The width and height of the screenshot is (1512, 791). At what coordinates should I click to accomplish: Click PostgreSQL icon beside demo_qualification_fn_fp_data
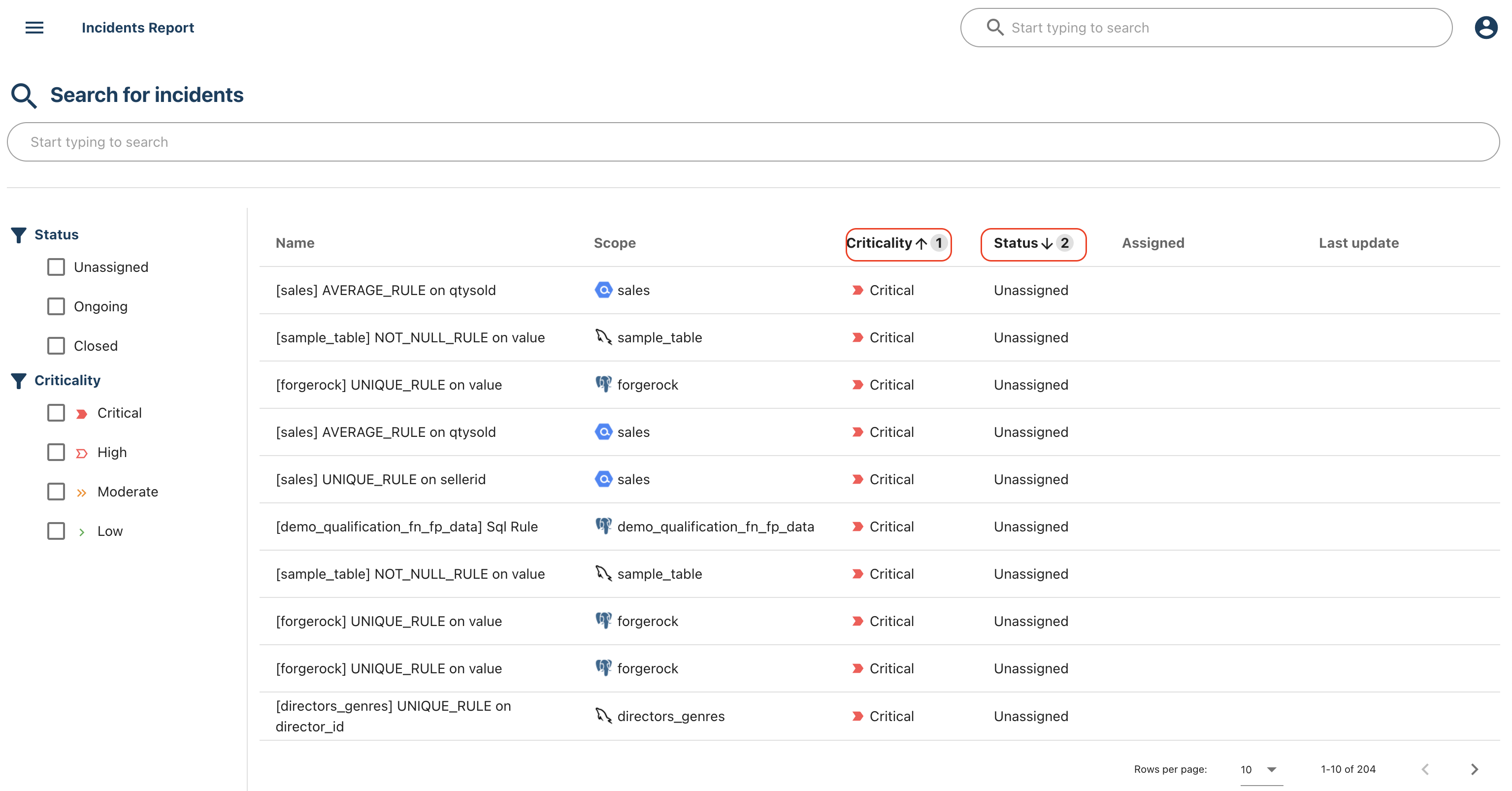pos(603,526)
